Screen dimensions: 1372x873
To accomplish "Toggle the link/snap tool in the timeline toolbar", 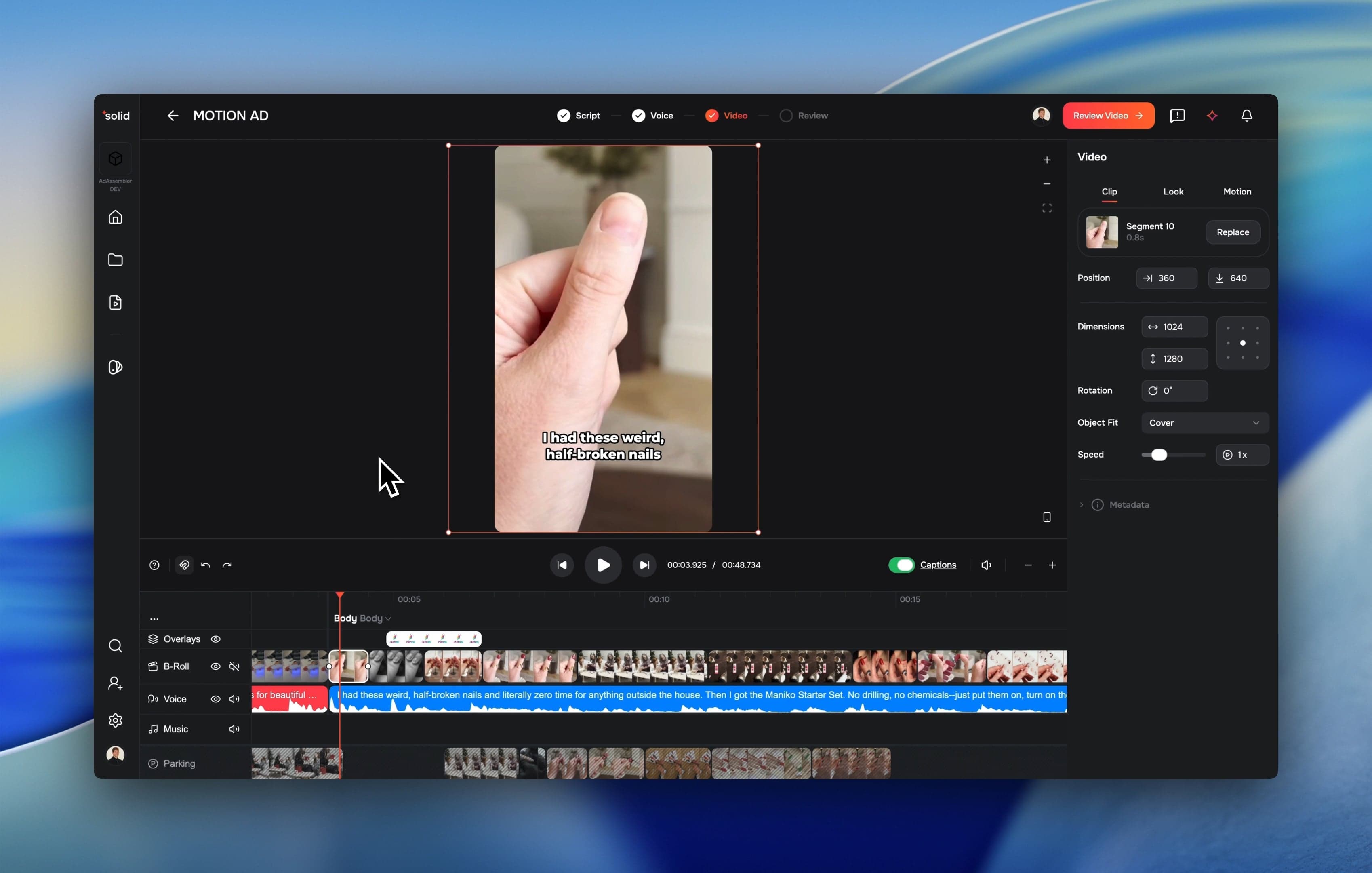I will [x=184, y=565].
